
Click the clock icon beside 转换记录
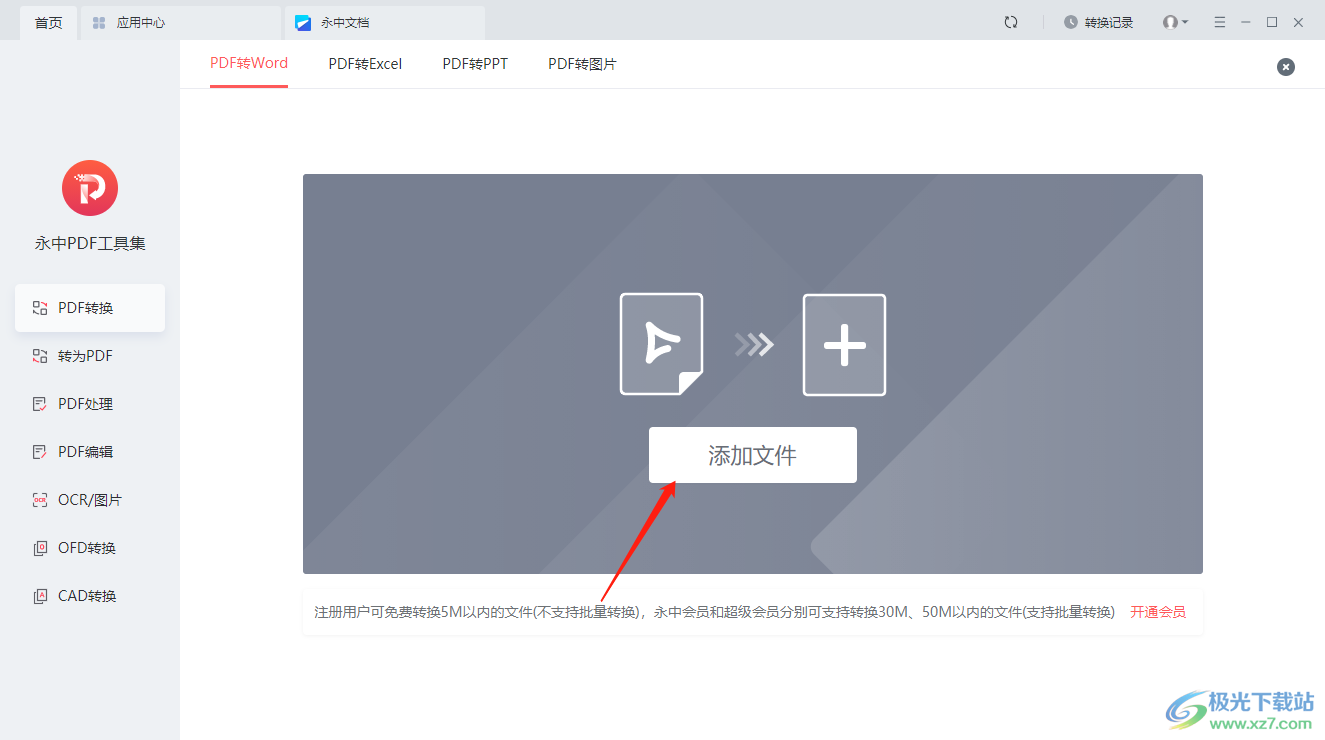pos(1071,22)
